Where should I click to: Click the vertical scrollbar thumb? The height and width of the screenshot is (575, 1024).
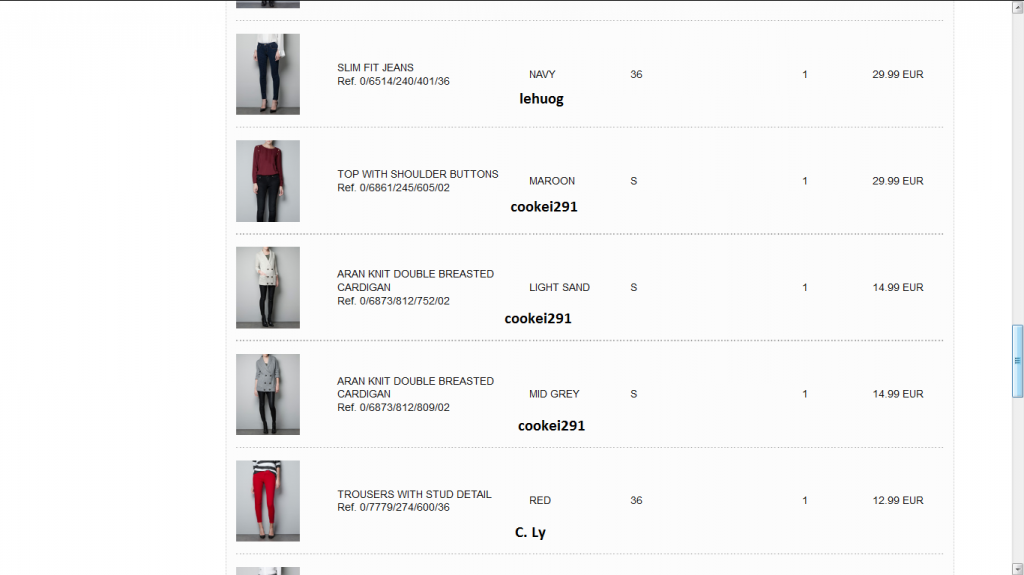tap(1017, 361)
